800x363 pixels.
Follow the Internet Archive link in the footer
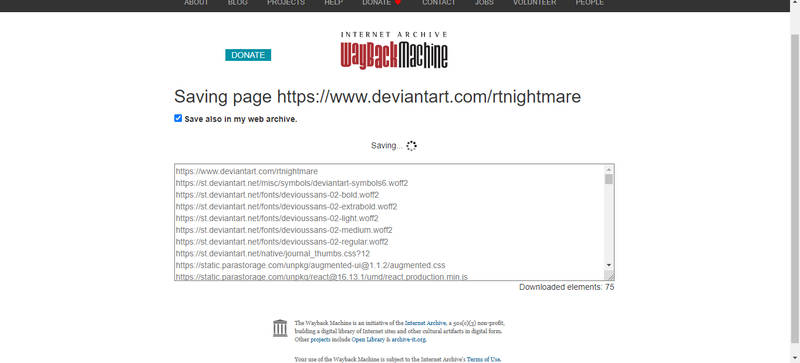click(x=425, y=323)
